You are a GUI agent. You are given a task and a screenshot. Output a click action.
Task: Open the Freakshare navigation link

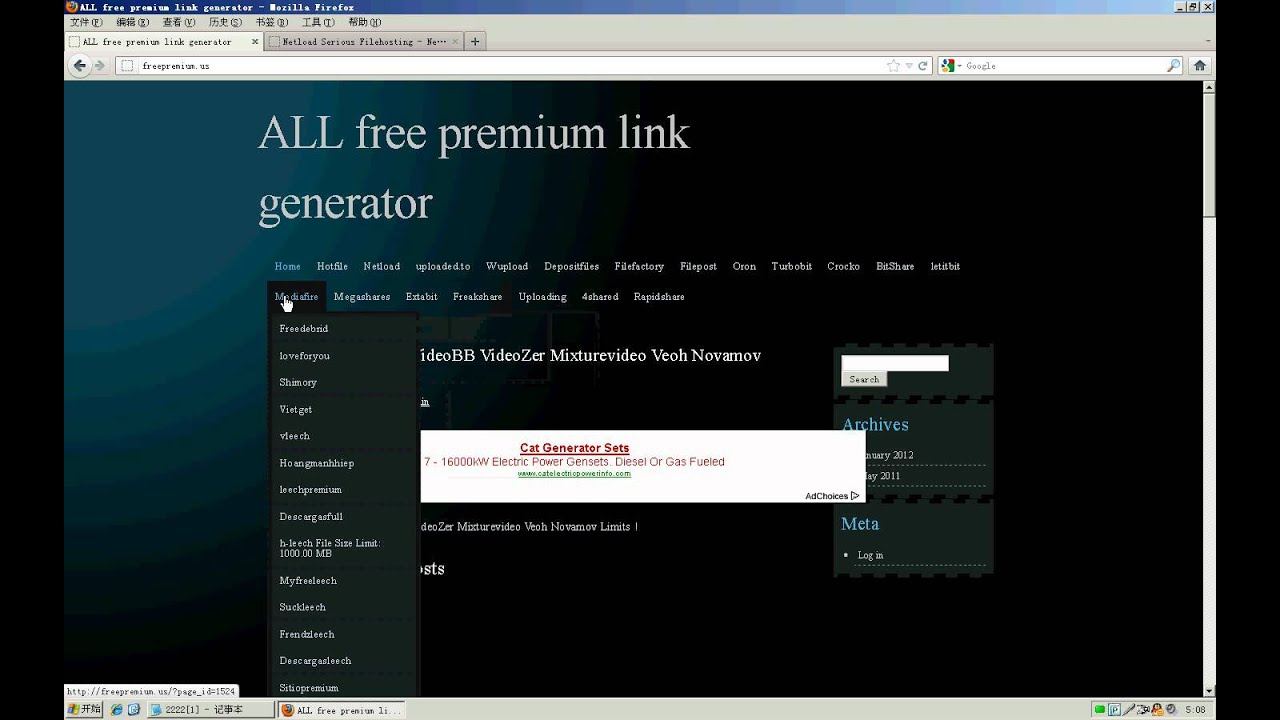[477, 296]
